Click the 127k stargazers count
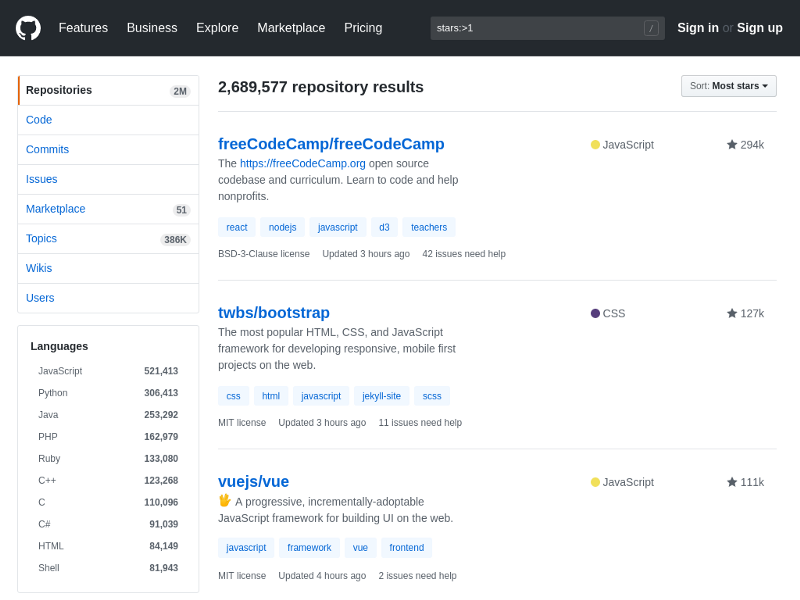Viewport: 800px width, 600px height. tap(752, 313)
